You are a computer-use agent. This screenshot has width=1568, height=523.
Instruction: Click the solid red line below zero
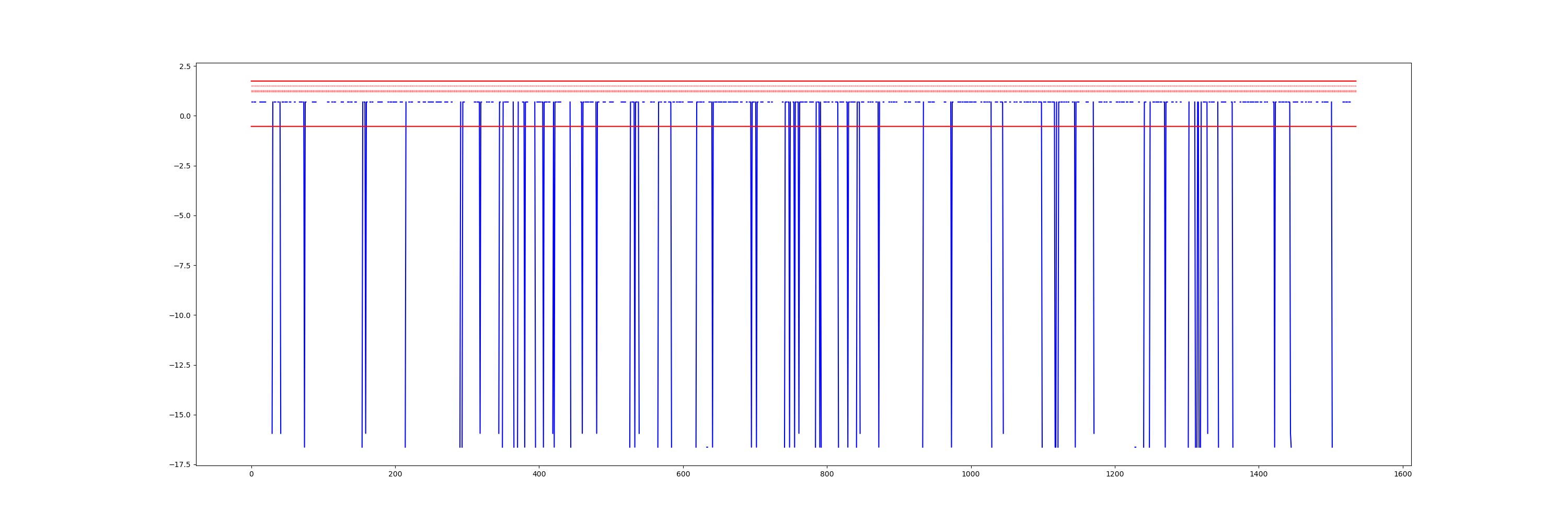(803, 127)
